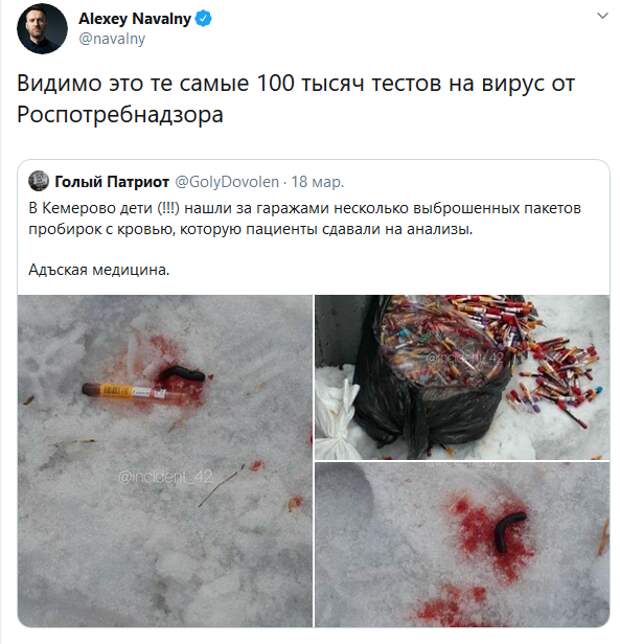The image size is (620, 644).
Task: Open the 18 мар. timestamp link
Action: pyautogui.click(x=317, y=182)
